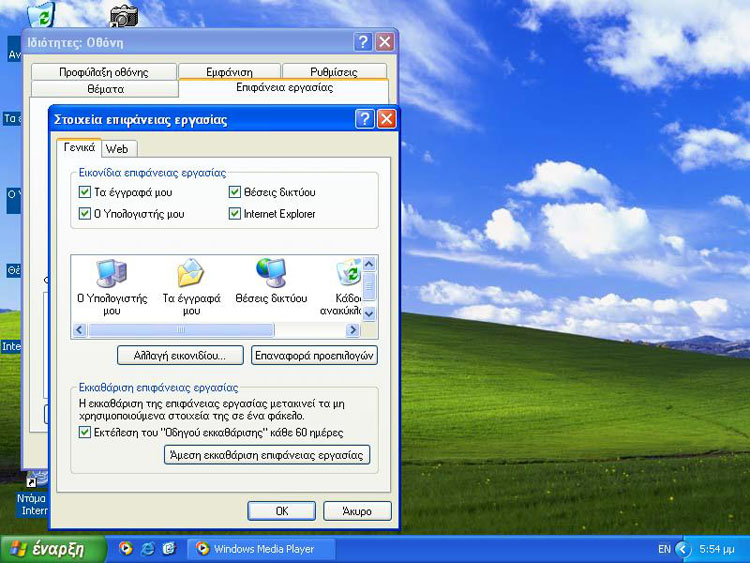This screenshot has width=750, height=563.
Task: Launch Windows Media Player from quick launch
Action: point(125,548)
